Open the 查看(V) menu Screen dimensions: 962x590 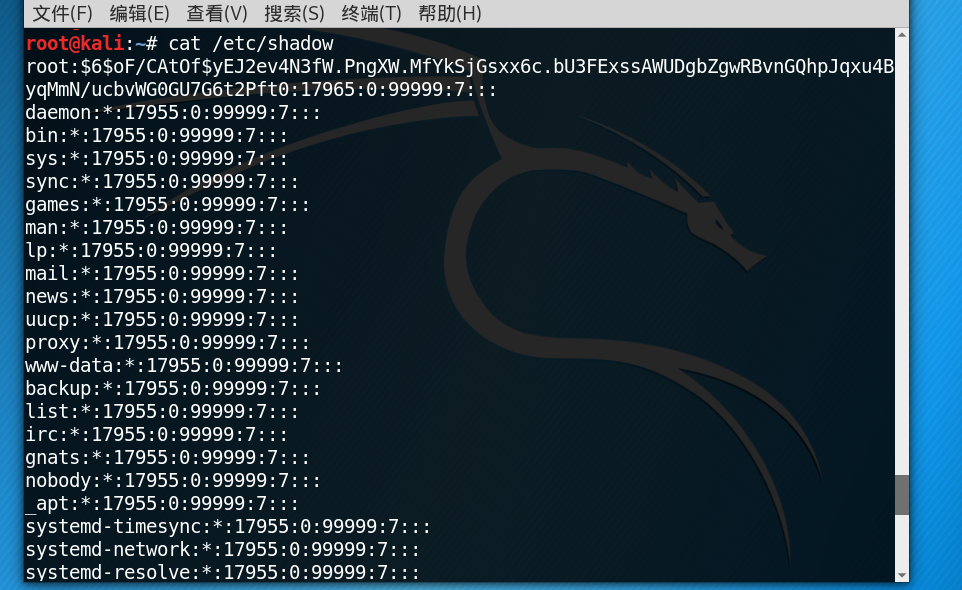point(217,13)
